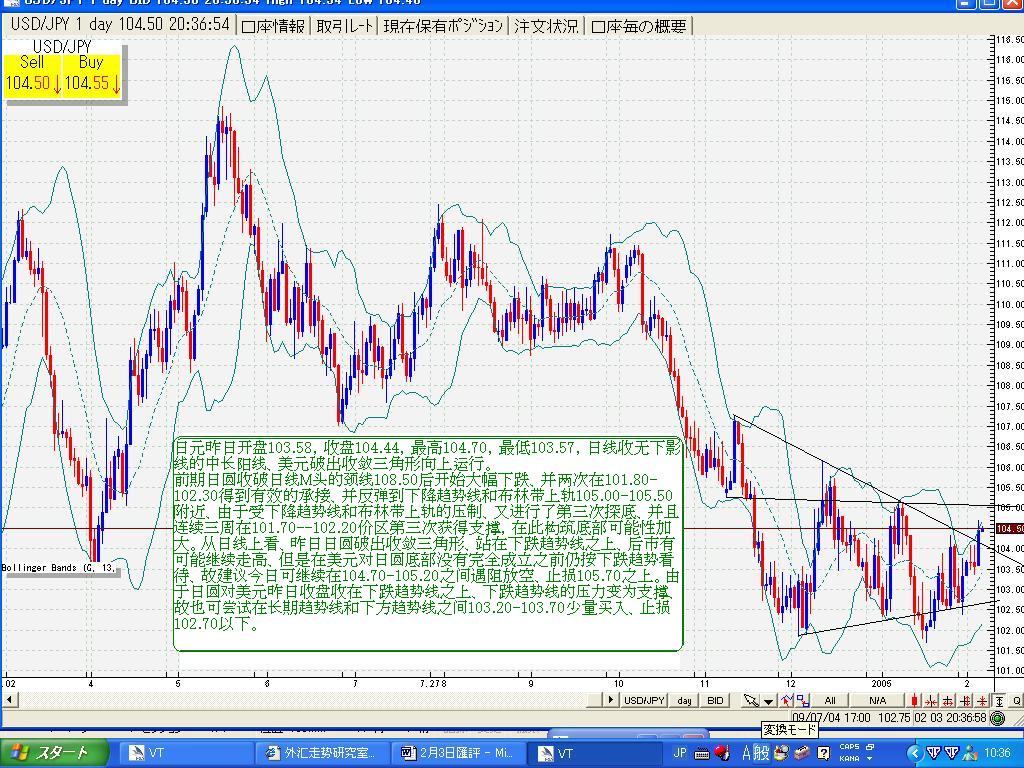This screenshot has height=768, width=1024.
Task: Click the Q zoom button in chart toolbar
Action: 1016,701
